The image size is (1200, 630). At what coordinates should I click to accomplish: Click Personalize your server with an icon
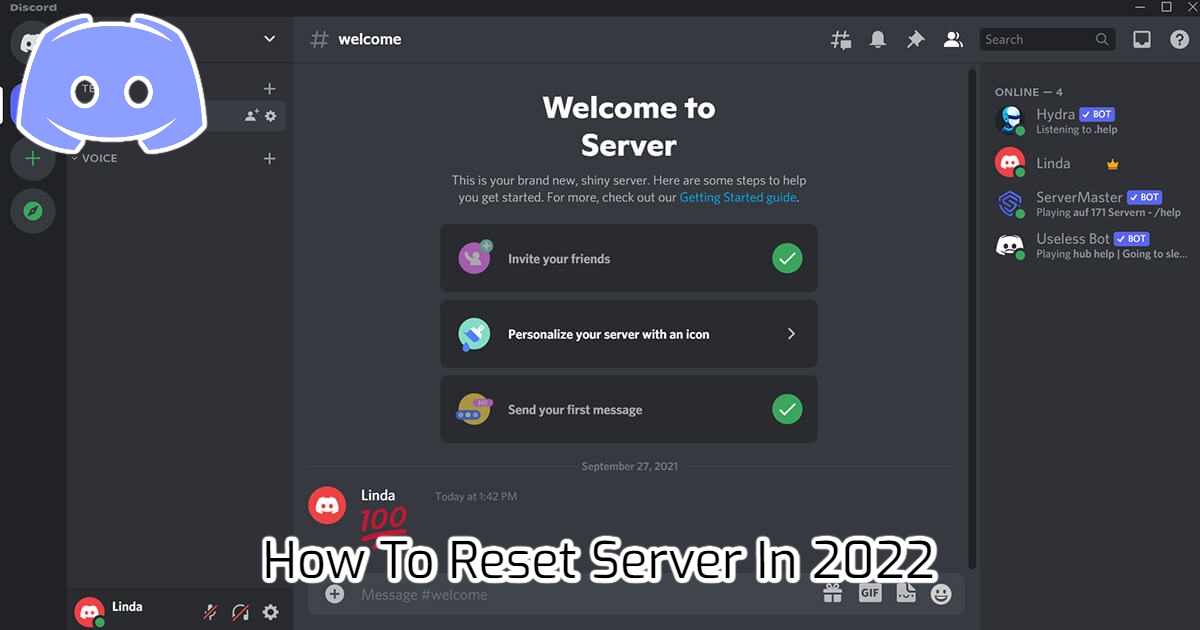[629, 334]
